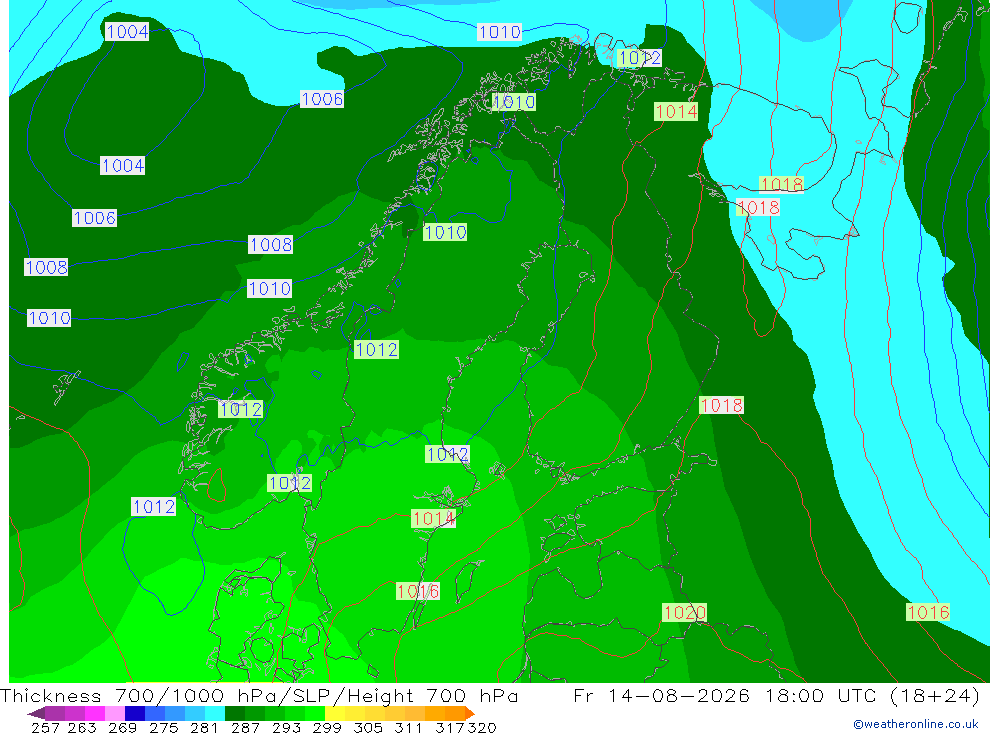Click the '18:00 UTC' forecast time
This screenshot has height=733, width=1000.
tap(822, 695)
